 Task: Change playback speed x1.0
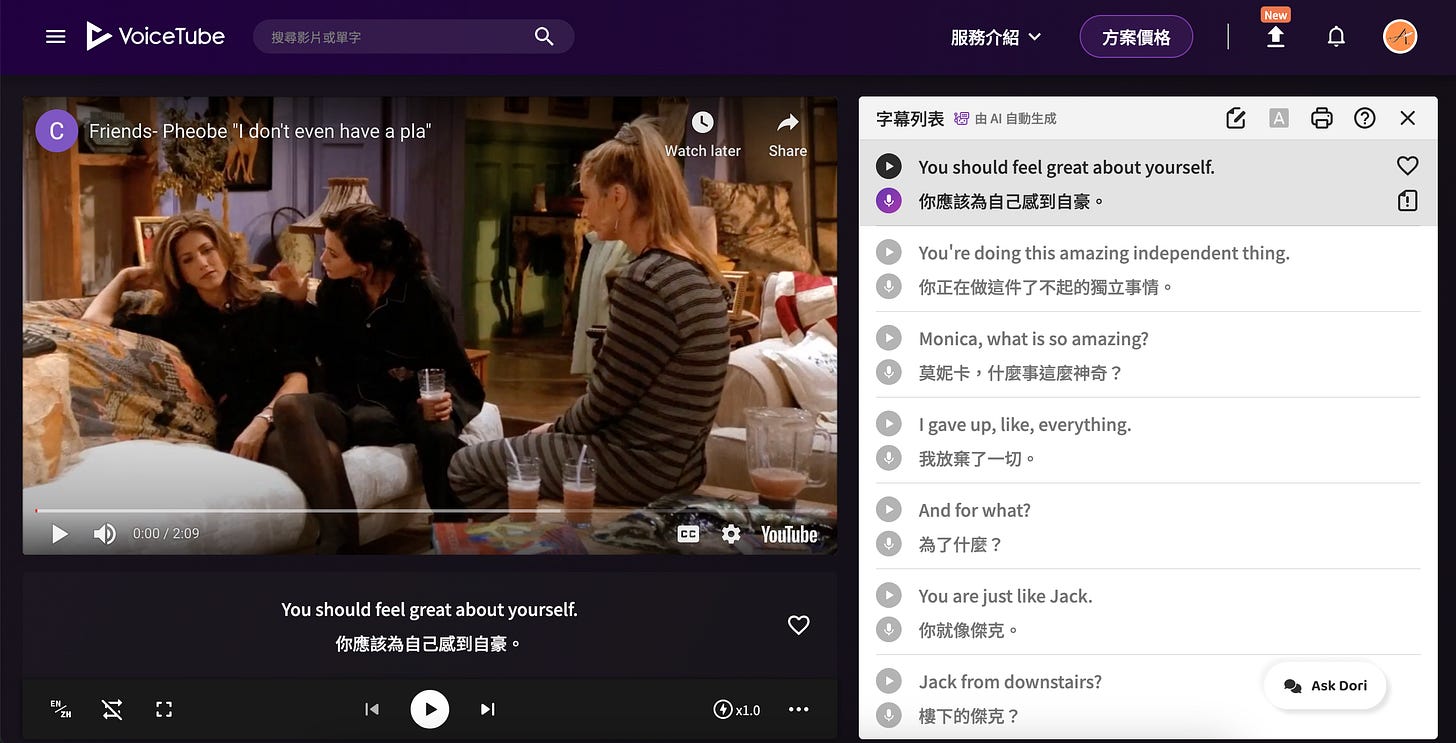pyautogui.click(x=736, y=709)
